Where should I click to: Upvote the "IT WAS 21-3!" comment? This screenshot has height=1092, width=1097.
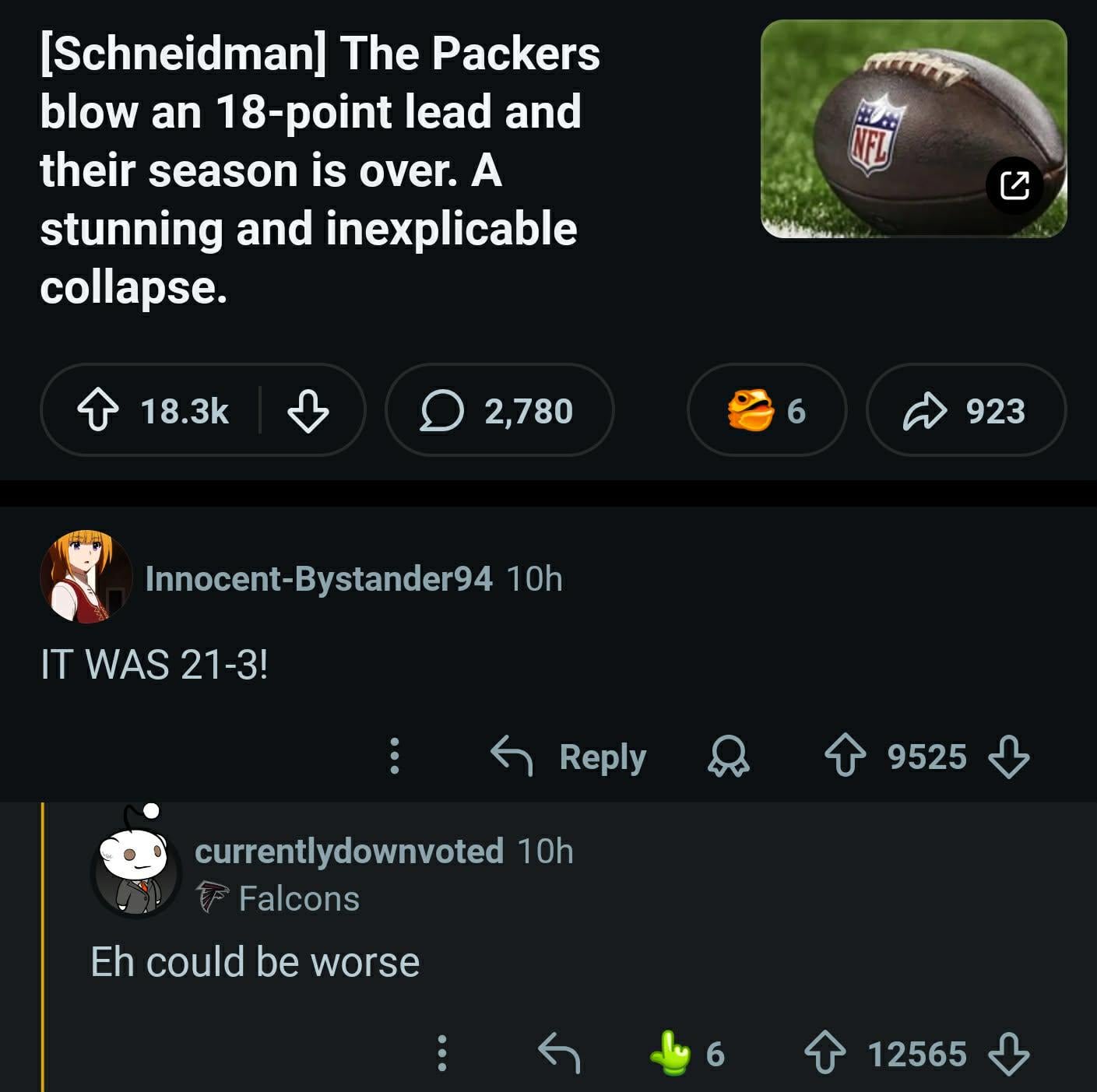[845, 757]
